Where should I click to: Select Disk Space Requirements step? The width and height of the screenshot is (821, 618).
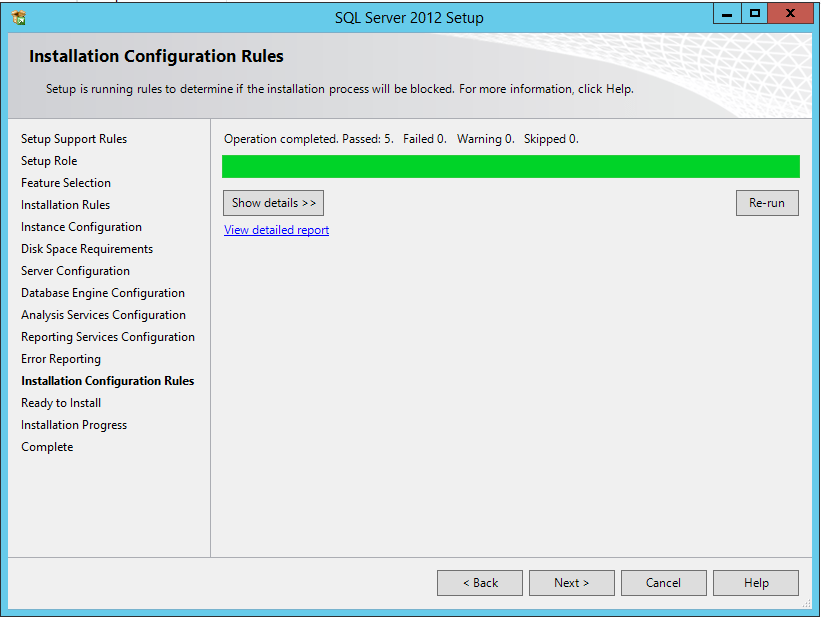[87, 249]
